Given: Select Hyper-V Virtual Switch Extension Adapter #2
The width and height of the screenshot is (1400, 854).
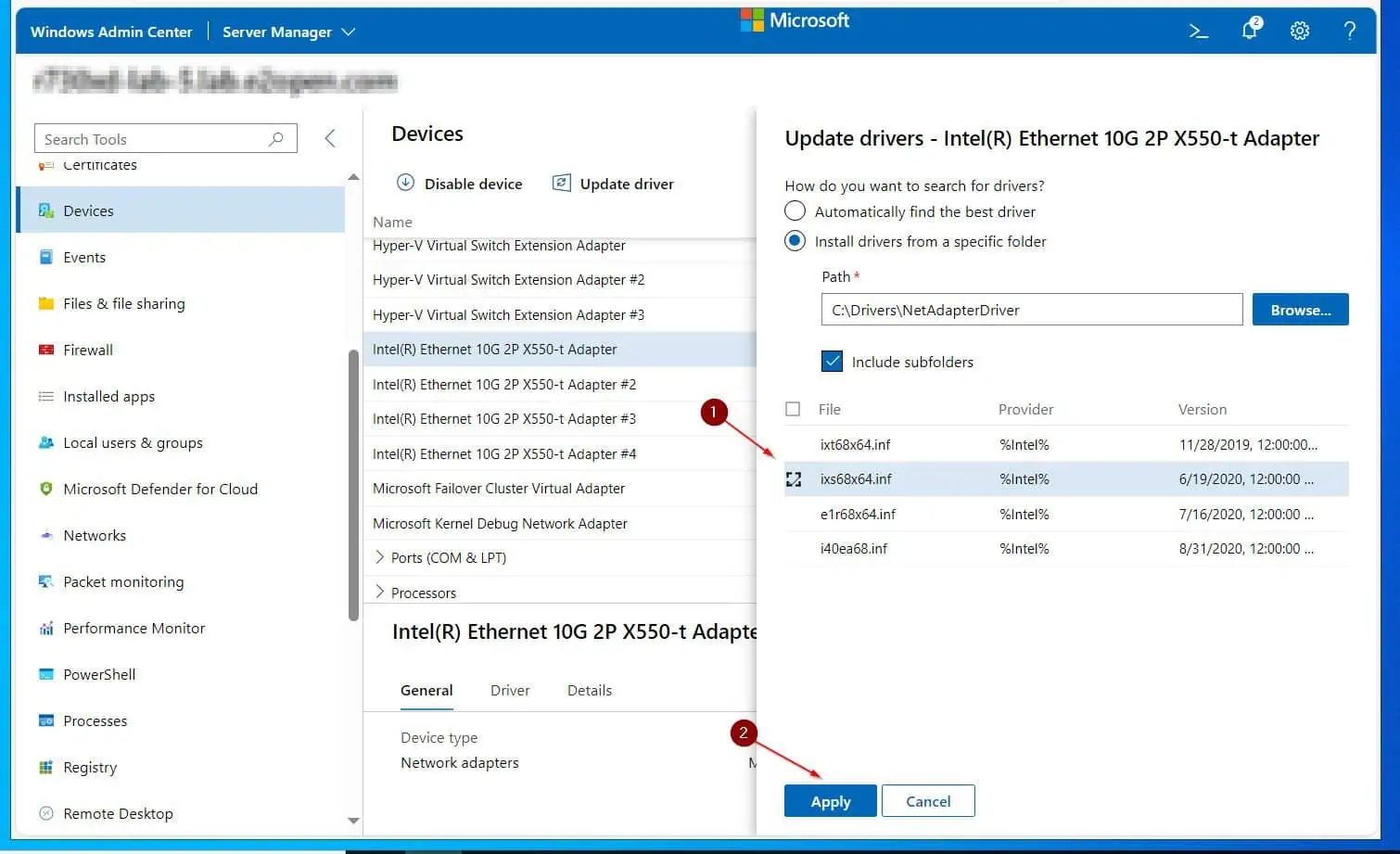Looking at the screenshot, I should coord(560,280).
